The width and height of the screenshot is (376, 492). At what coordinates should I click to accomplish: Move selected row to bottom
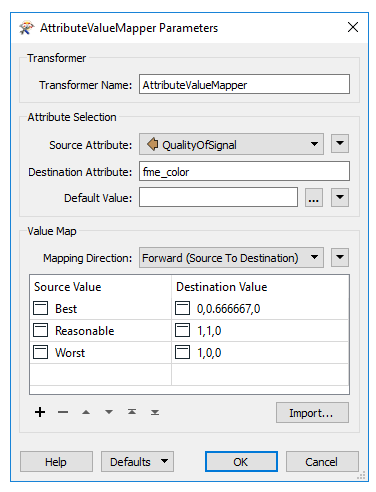155,412
